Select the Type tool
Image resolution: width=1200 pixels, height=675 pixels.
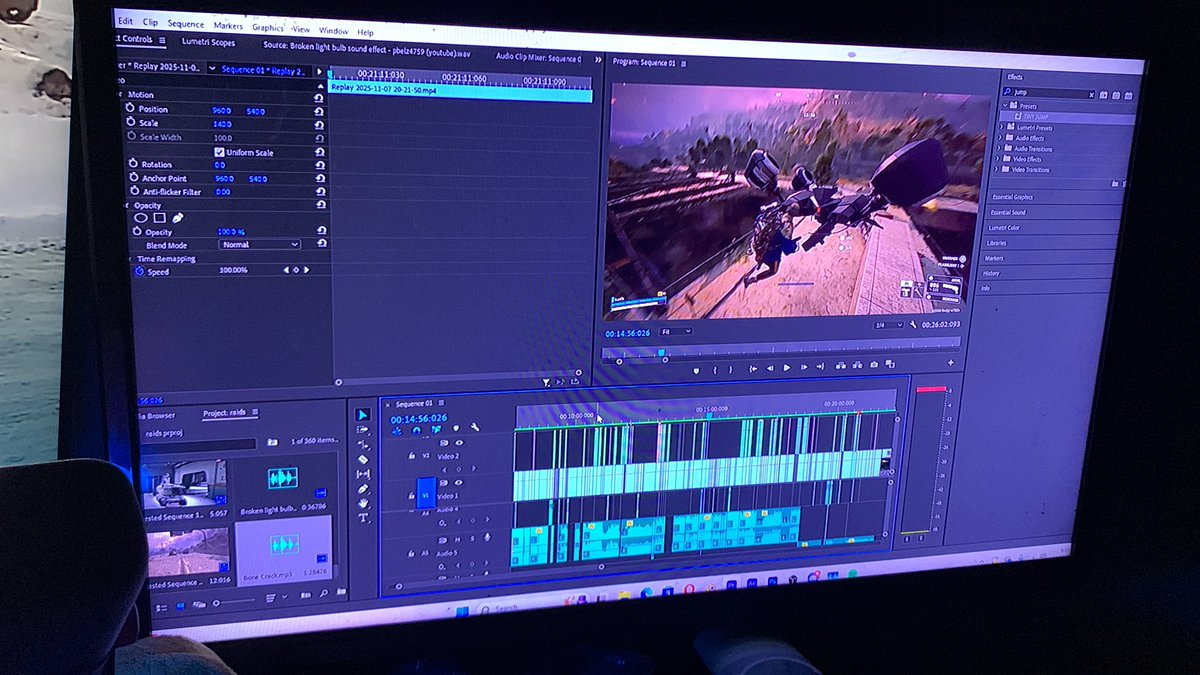click(364, 519)
